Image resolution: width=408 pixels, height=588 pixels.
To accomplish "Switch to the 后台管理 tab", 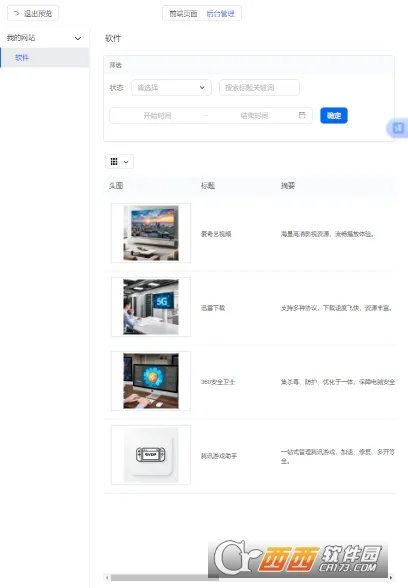I will pyautogui.click(x=220, y=14).
